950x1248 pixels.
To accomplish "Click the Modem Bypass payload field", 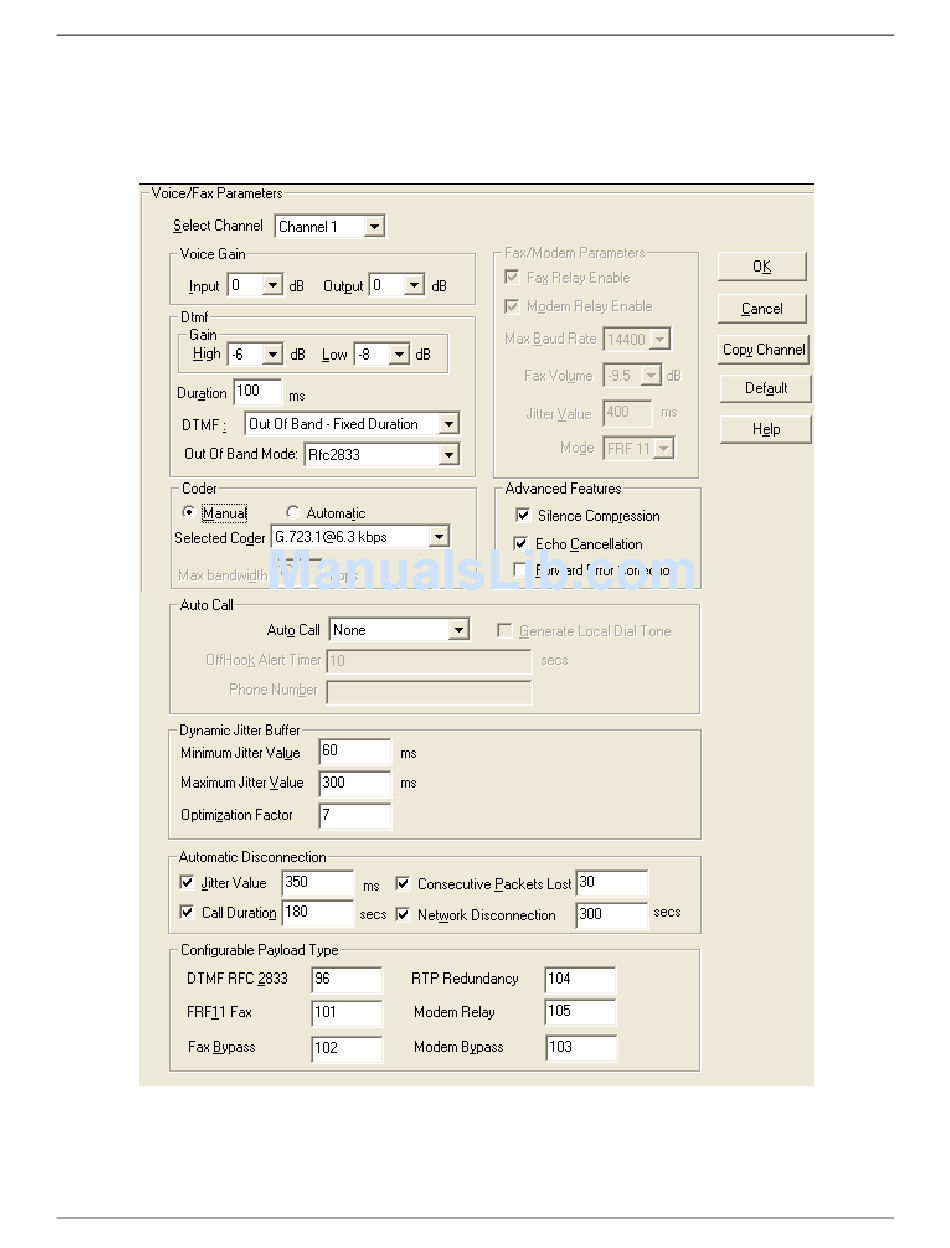I will point(582,1047).
